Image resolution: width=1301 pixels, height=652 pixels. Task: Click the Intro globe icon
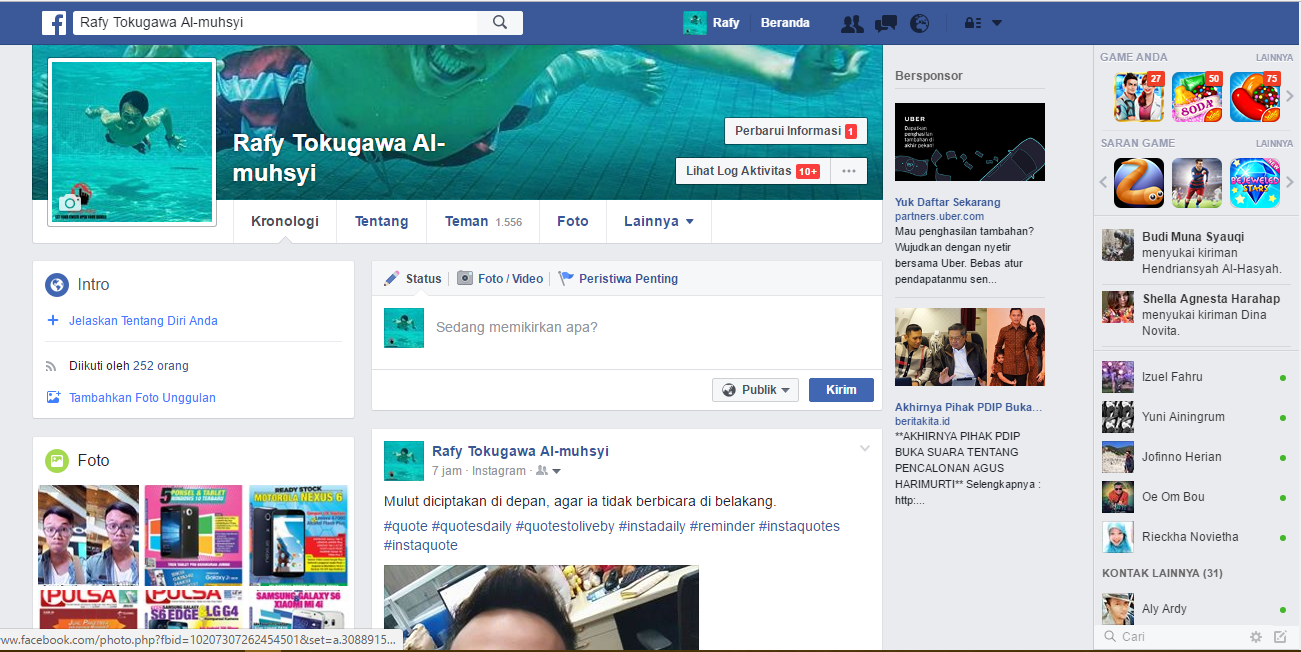coord(57,285)
